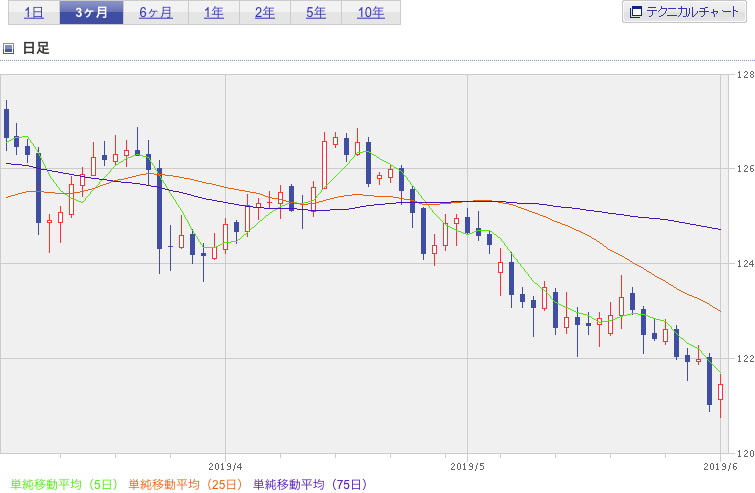
Task: Click the 124 price axis label
Action: click(746, 264)
